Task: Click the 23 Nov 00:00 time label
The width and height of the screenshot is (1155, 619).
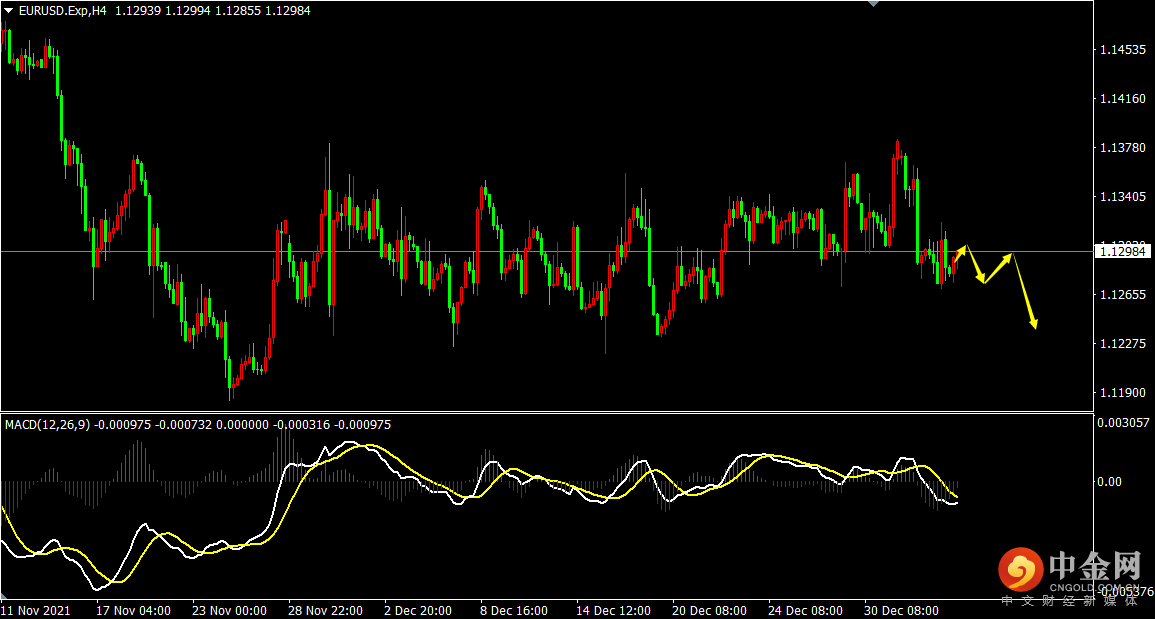Action: (230, 611)
